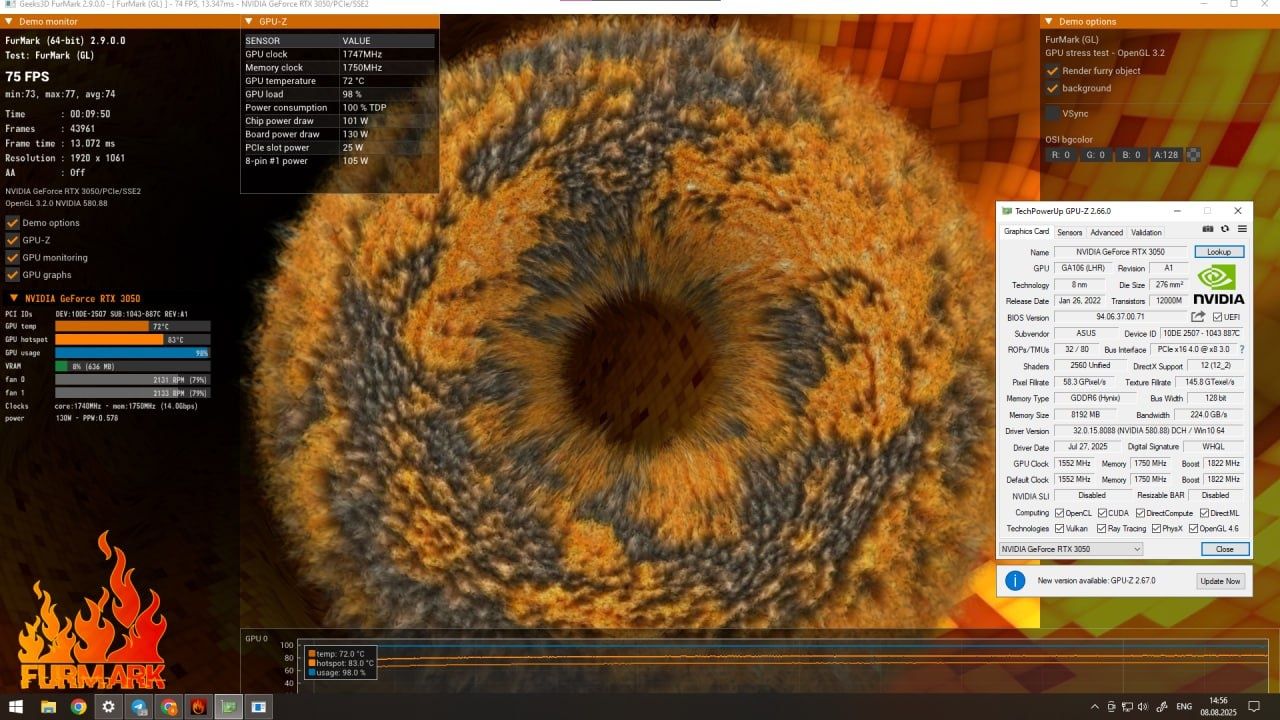Disable the GPU graphs checkbox
Viewport: 1280px width, 720px height.
pyautogui.click(x=13, y=275)
